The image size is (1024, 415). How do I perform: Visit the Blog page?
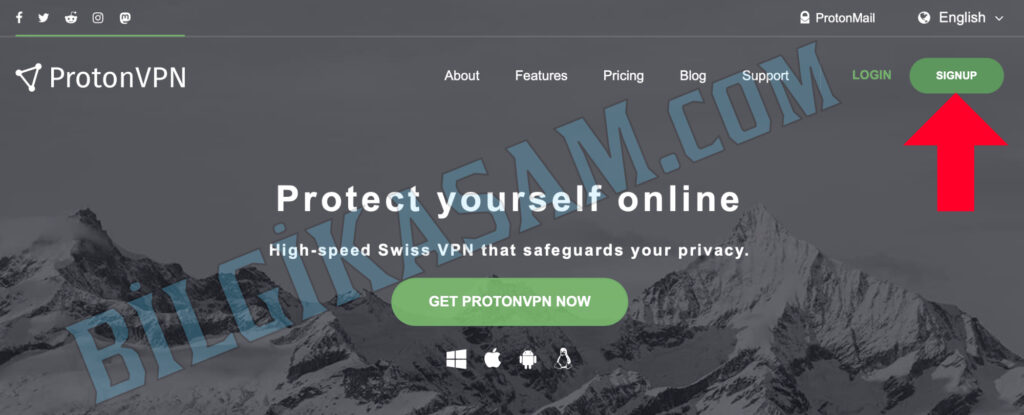(x=693, y=76)
